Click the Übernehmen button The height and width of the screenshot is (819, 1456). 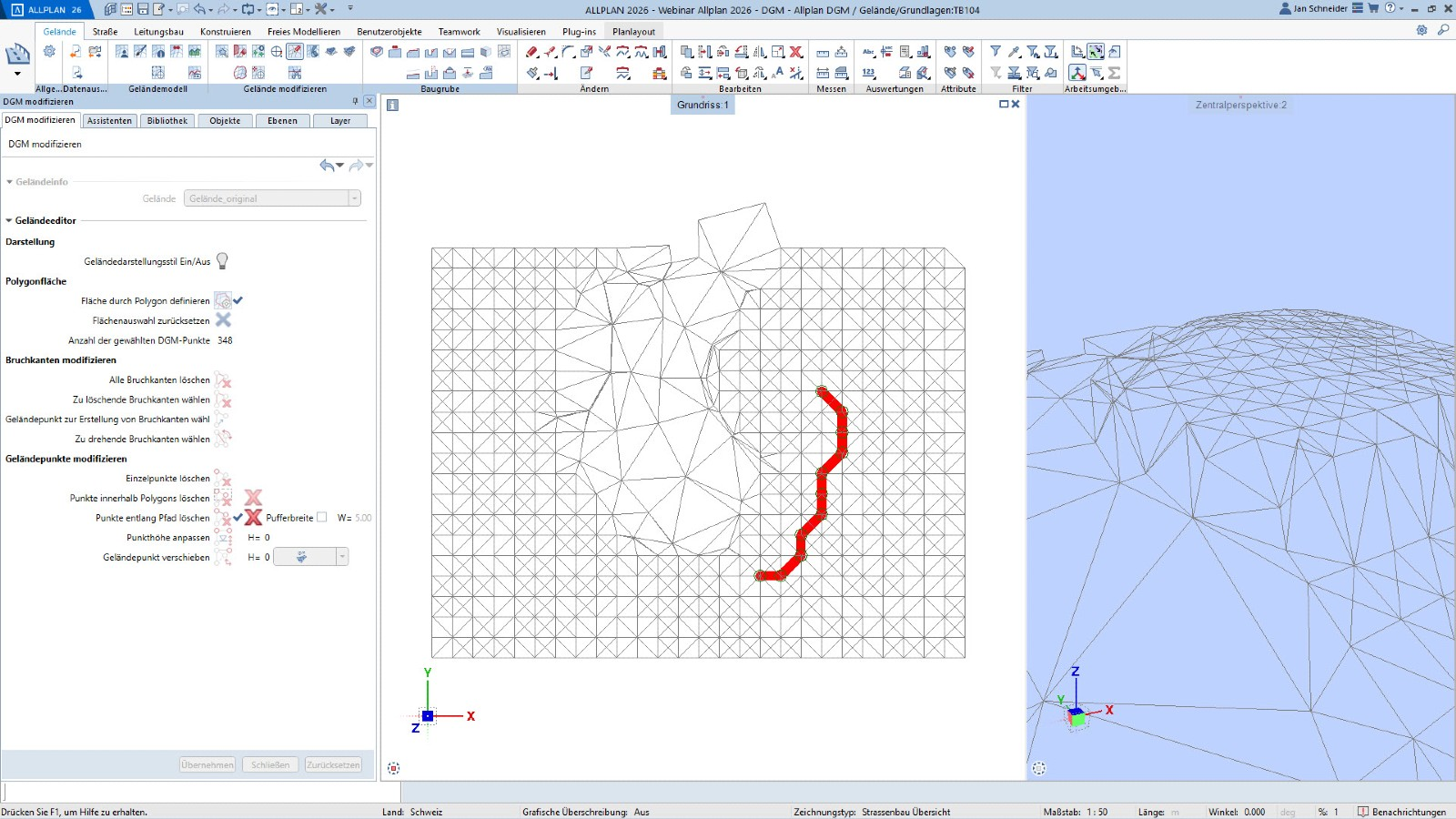pyautogui.click(x=207, y=765)
